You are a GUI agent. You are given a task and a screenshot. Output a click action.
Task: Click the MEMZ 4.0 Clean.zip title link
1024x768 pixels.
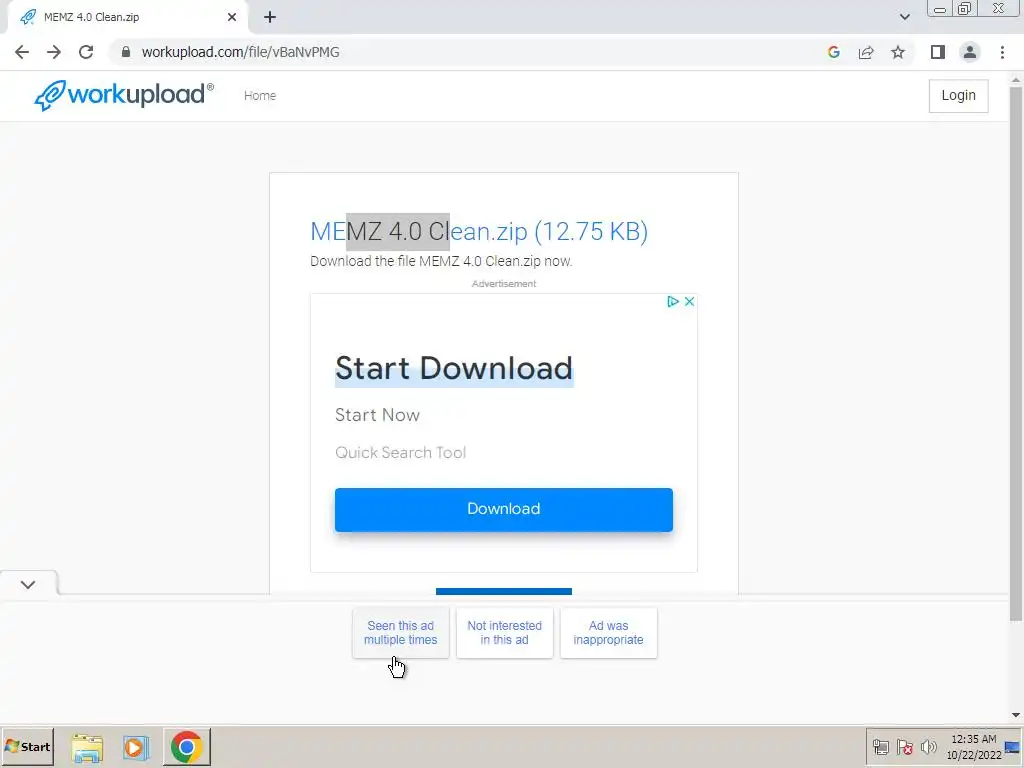479,232
